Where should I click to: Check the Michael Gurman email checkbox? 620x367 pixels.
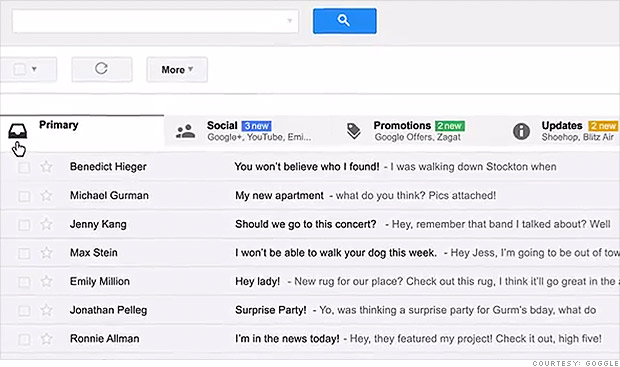(24, 196)
